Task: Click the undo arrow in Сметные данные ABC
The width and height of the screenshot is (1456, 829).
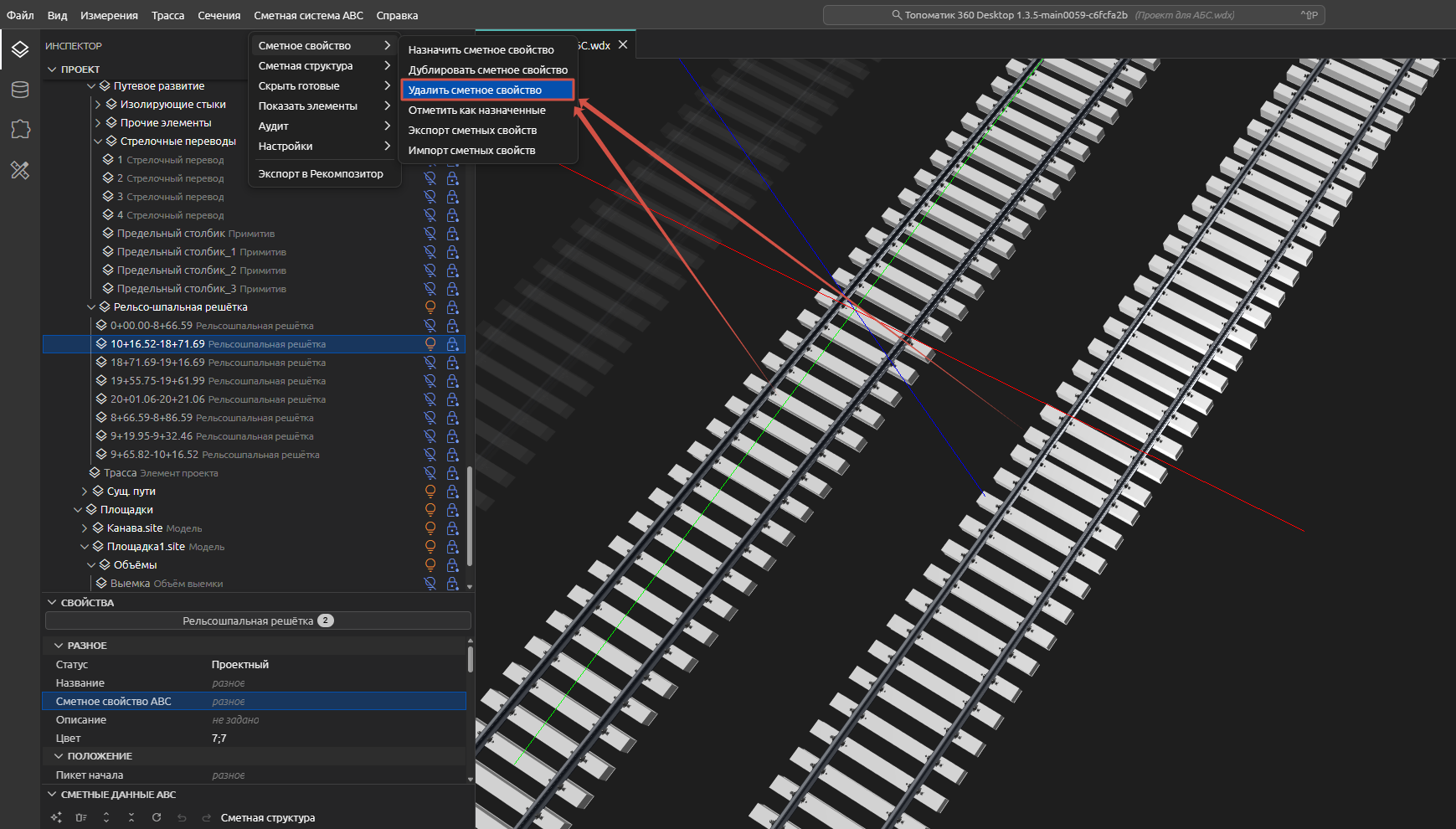Action: coord(182,817)
